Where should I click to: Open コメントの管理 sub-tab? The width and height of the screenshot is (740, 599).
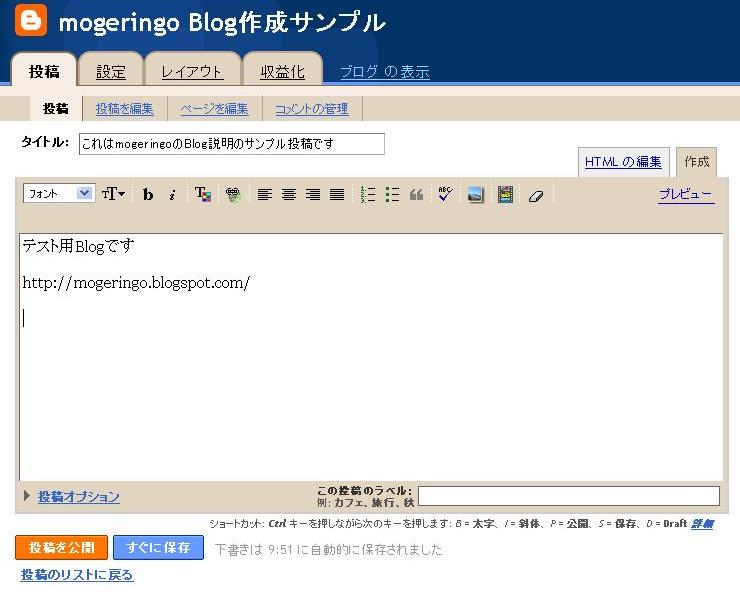312,109
